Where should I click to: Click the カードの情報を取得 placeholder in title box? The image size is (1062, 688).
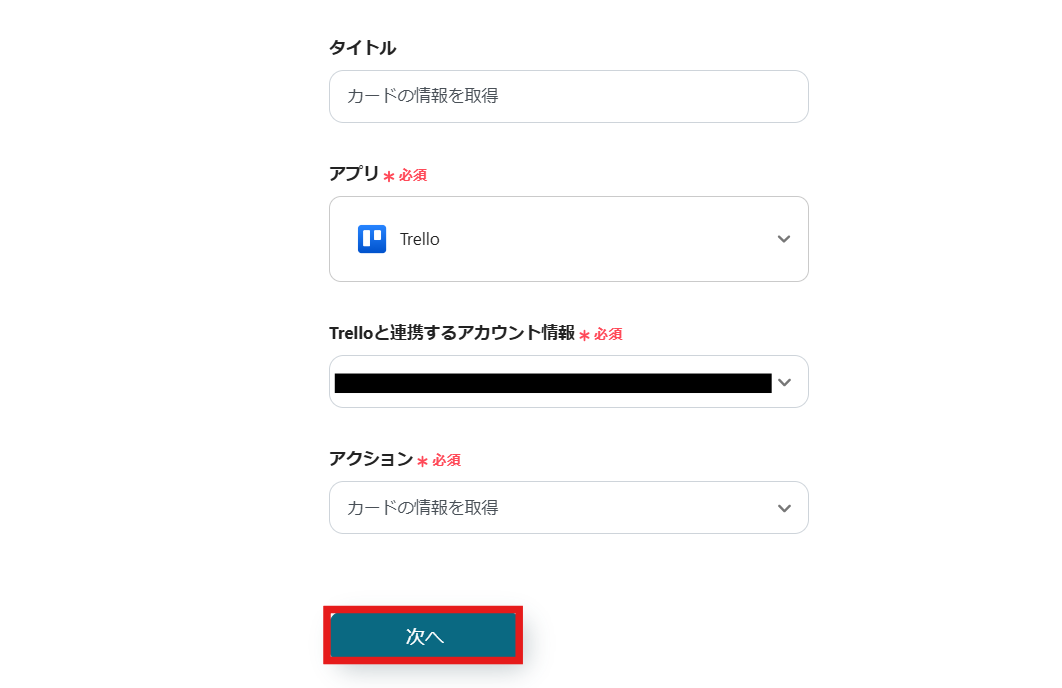coord(423,96)
